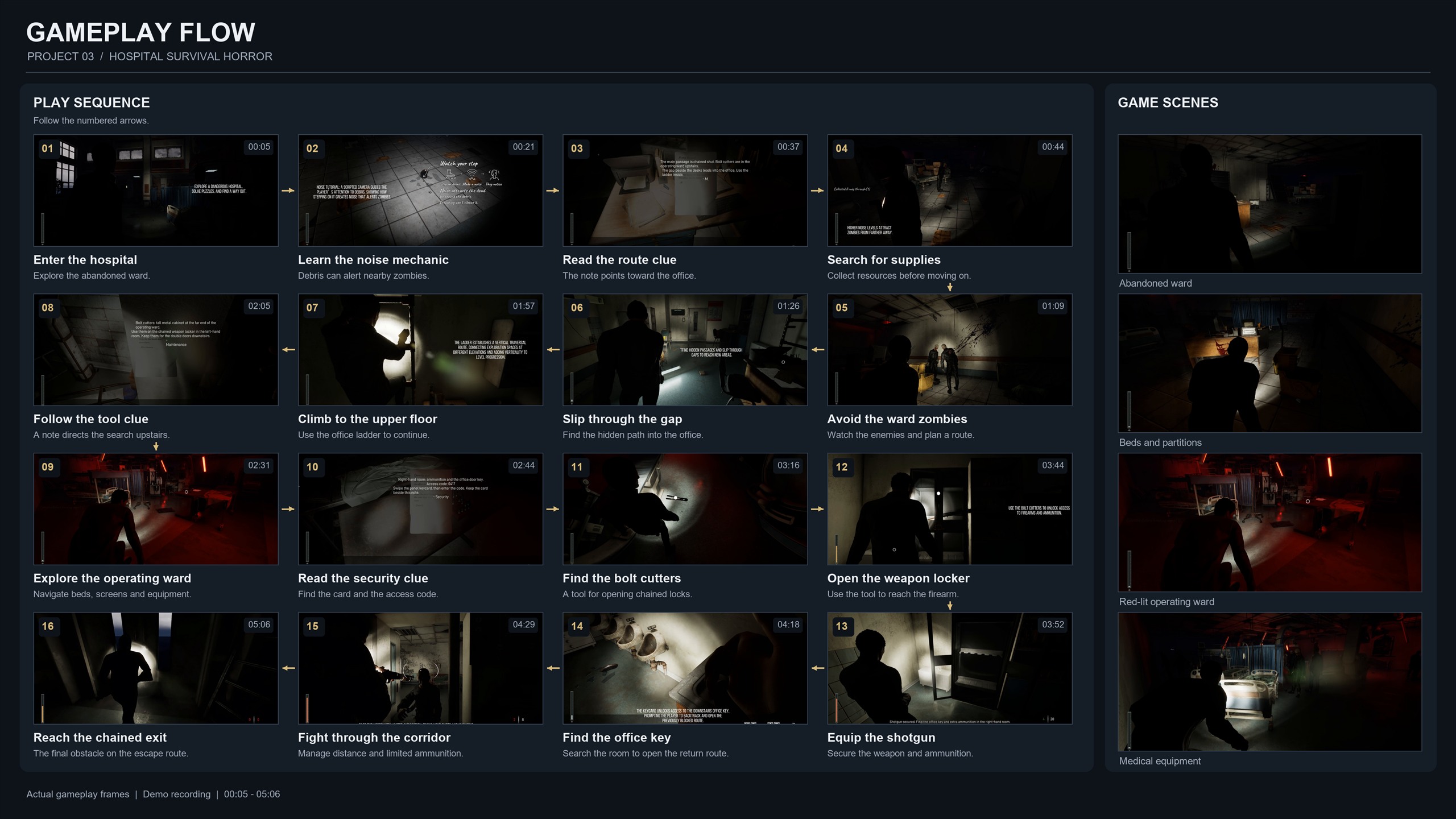Click the 'Red-lit operating ward' caption label

(1167, 602)
